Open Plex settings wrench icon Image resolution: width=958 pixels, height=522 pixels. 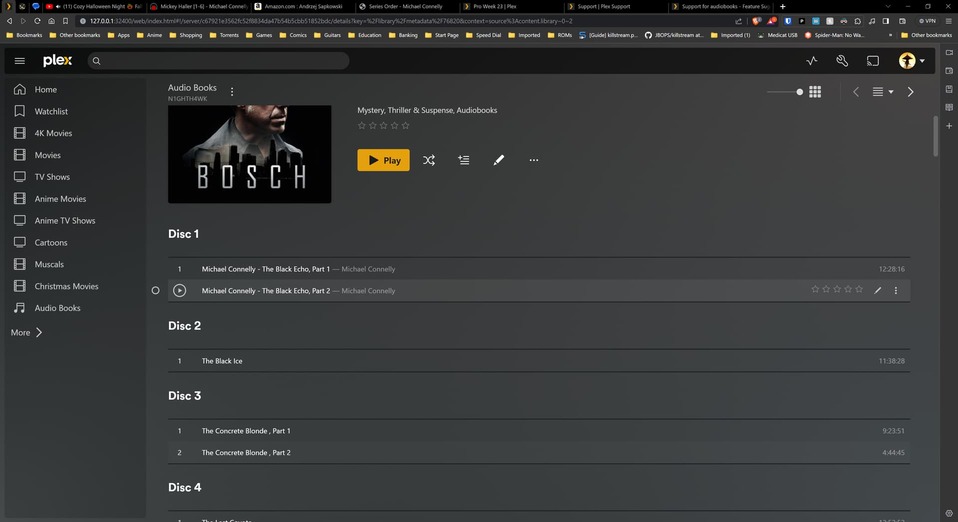click(x=842, y=61)
